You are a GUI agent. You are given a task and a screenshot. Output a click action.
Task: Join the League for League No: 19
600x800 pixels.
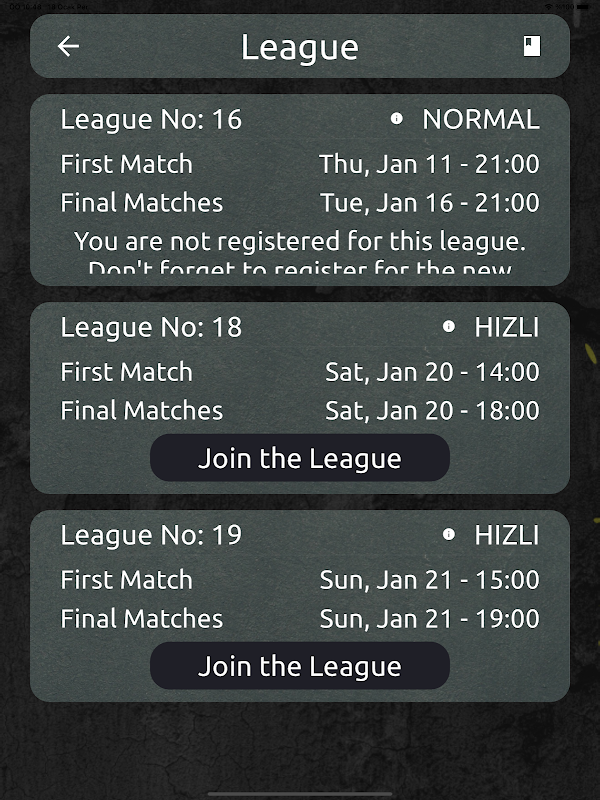coord(300,666)
